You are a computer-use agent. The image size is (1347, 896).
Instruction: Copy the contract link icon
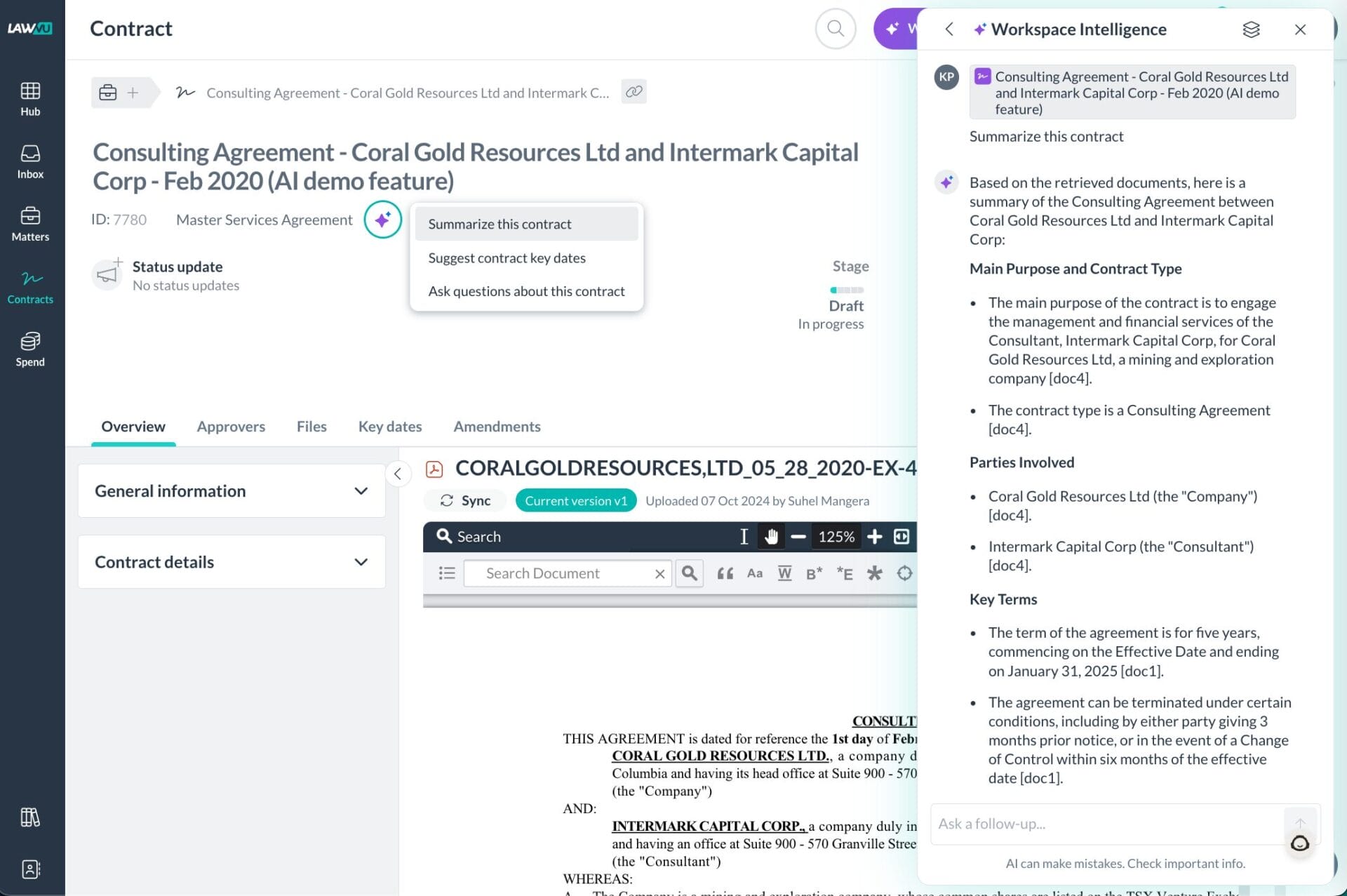(634, 92)
